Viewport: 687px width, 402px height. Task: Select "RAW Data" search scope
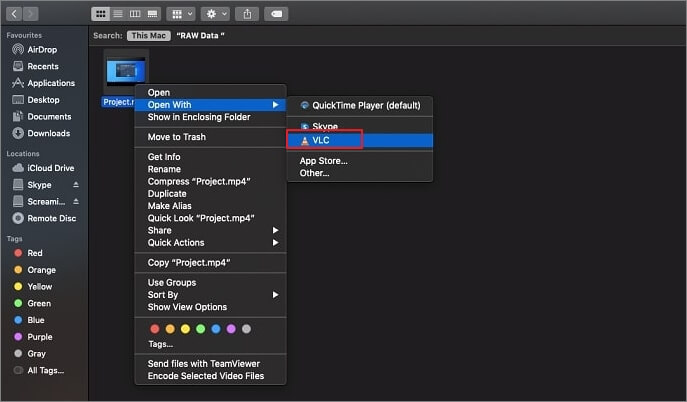pyautogui.click(x=199, y=35)
